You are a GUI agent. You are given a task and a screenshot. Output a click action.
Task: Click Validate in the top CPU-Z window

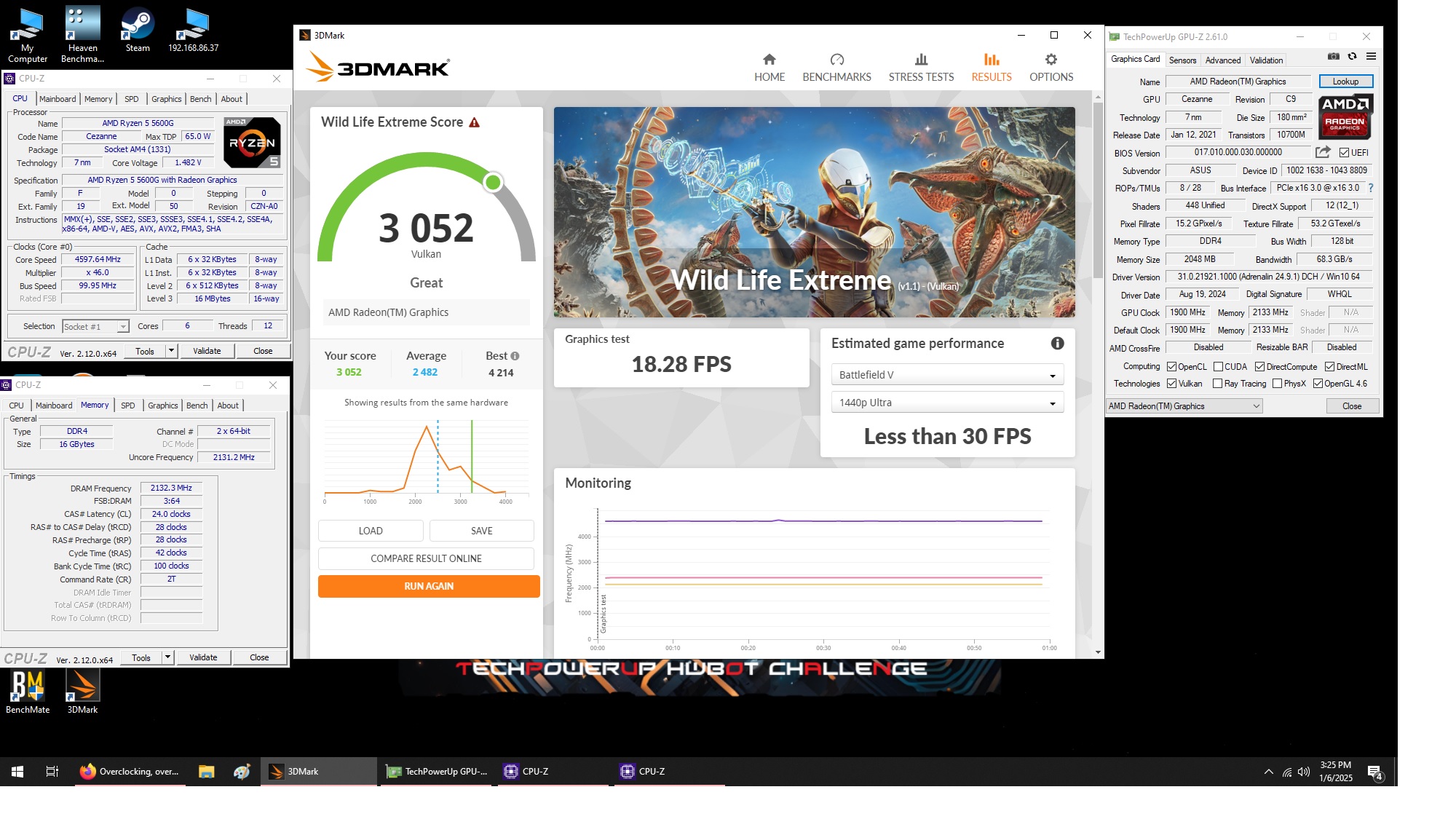(x=207, y=351)
